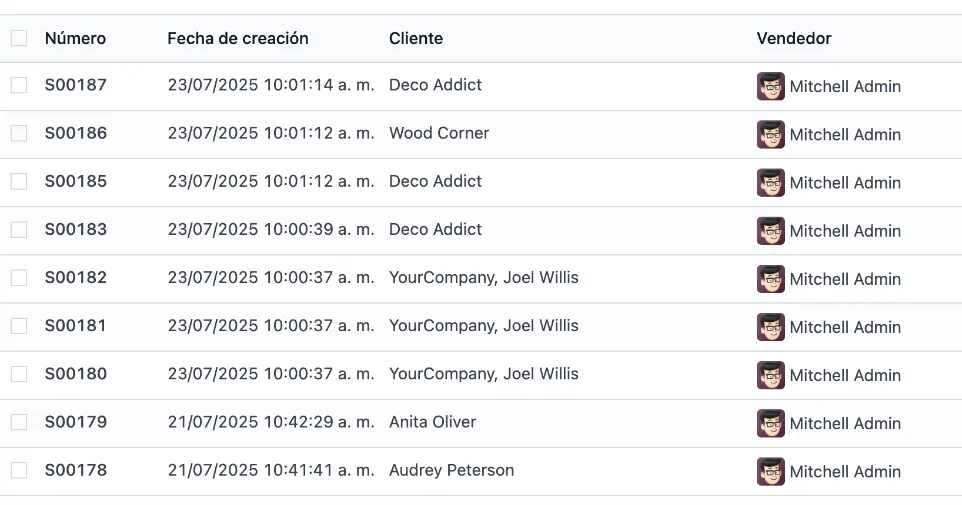Sort by the Fecha de creación header
The width and height of the screenshot is (962, 505).
[x=237, y=38]
